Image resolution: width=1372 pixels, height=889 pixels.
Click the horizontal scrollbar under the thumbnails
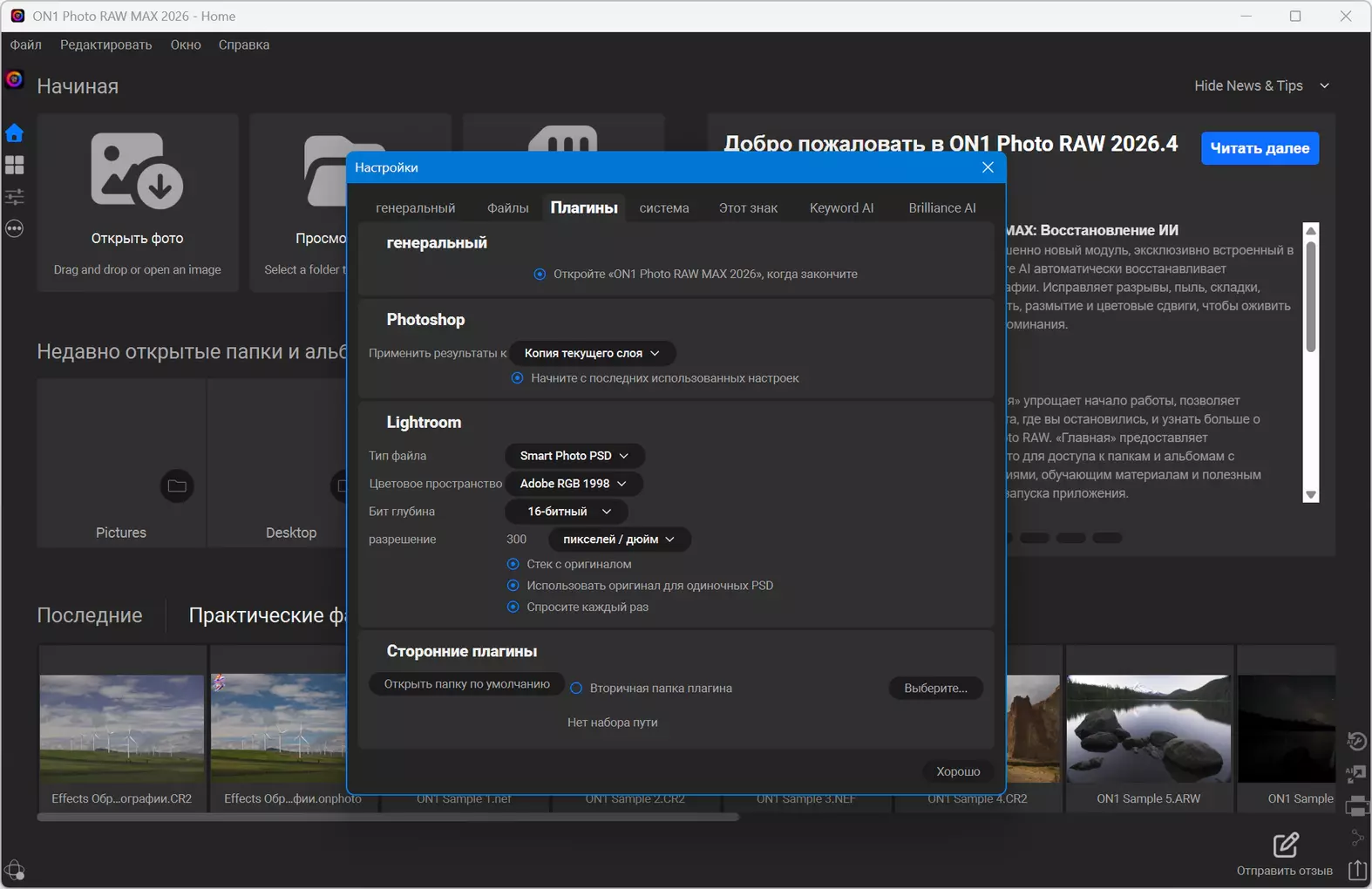pyautogui.click(x=389, y=818)
